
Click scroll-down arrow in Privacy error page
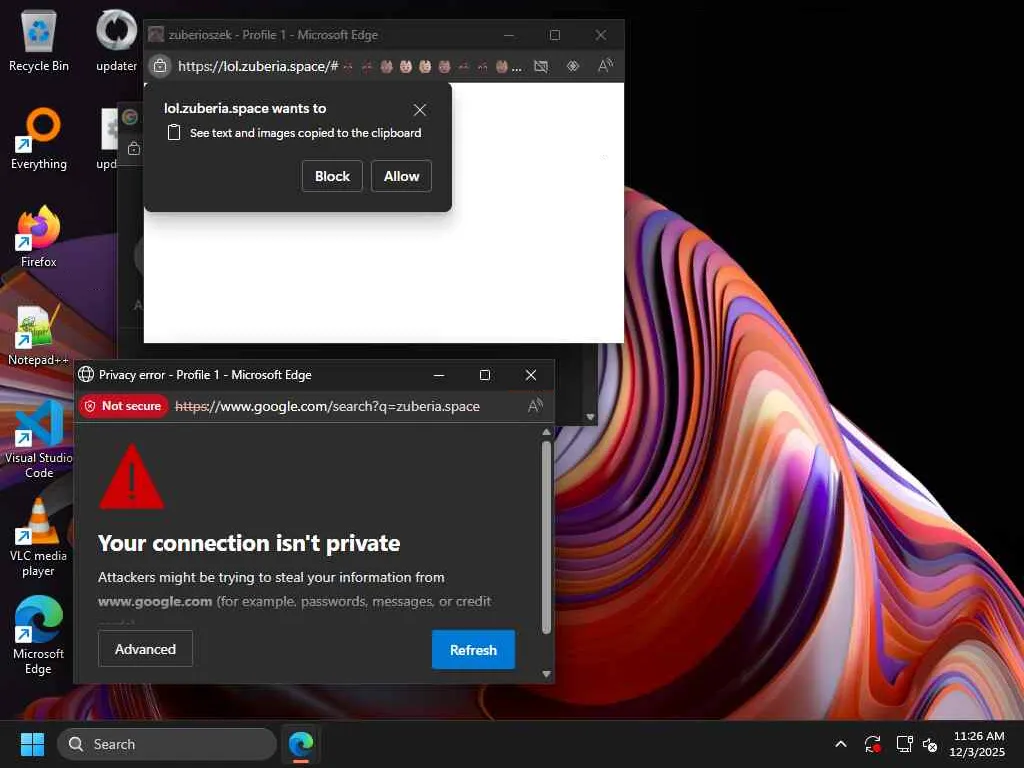[547, 674]
